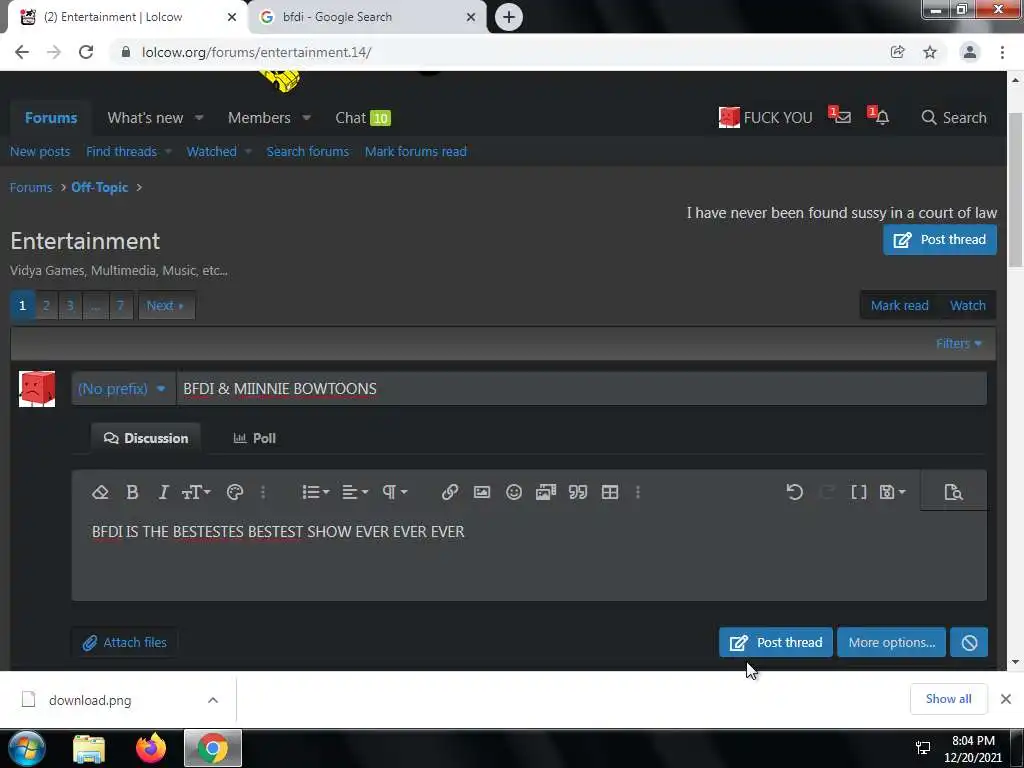The height and width of the screenshot is (768, 1024).
Task: Focus the message body text area
Action: [x=529, y=555]
